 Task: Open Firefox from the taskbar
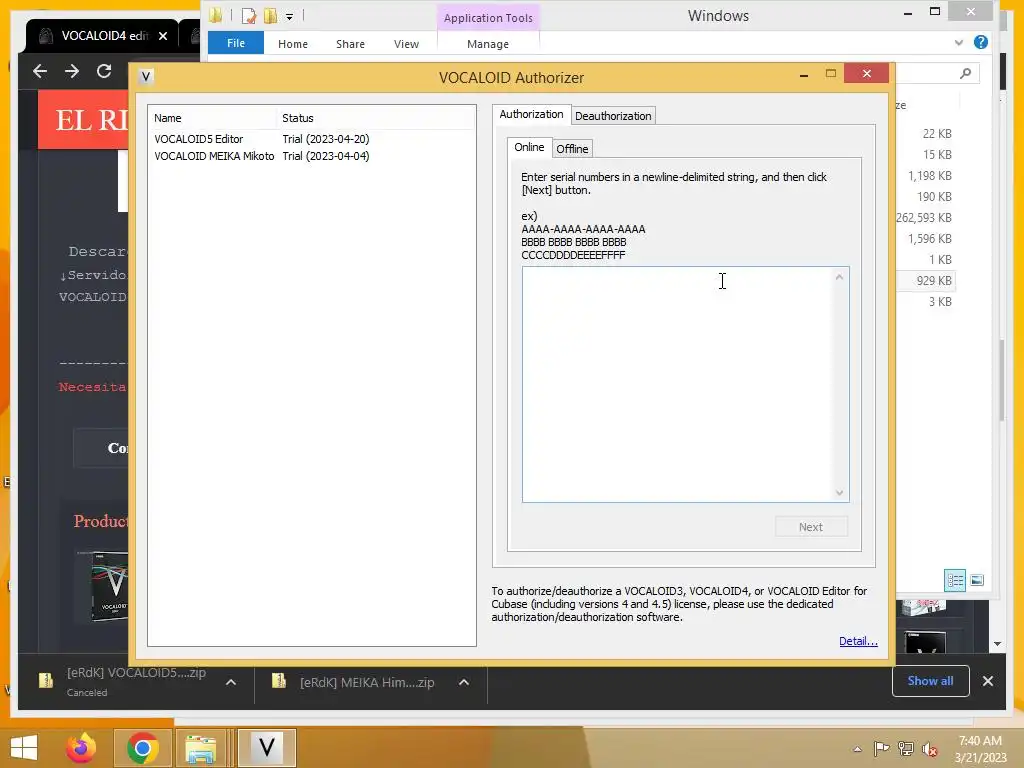[x=81, y=748]
